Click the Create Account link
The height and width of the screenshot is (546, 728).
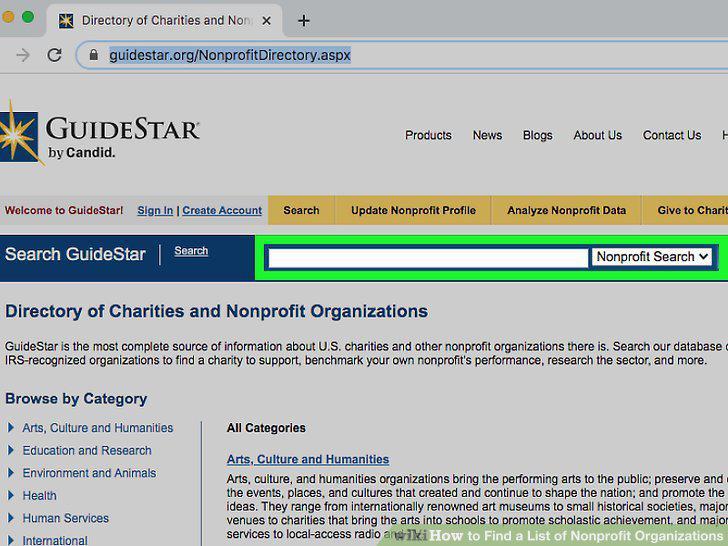pos(222,210)
